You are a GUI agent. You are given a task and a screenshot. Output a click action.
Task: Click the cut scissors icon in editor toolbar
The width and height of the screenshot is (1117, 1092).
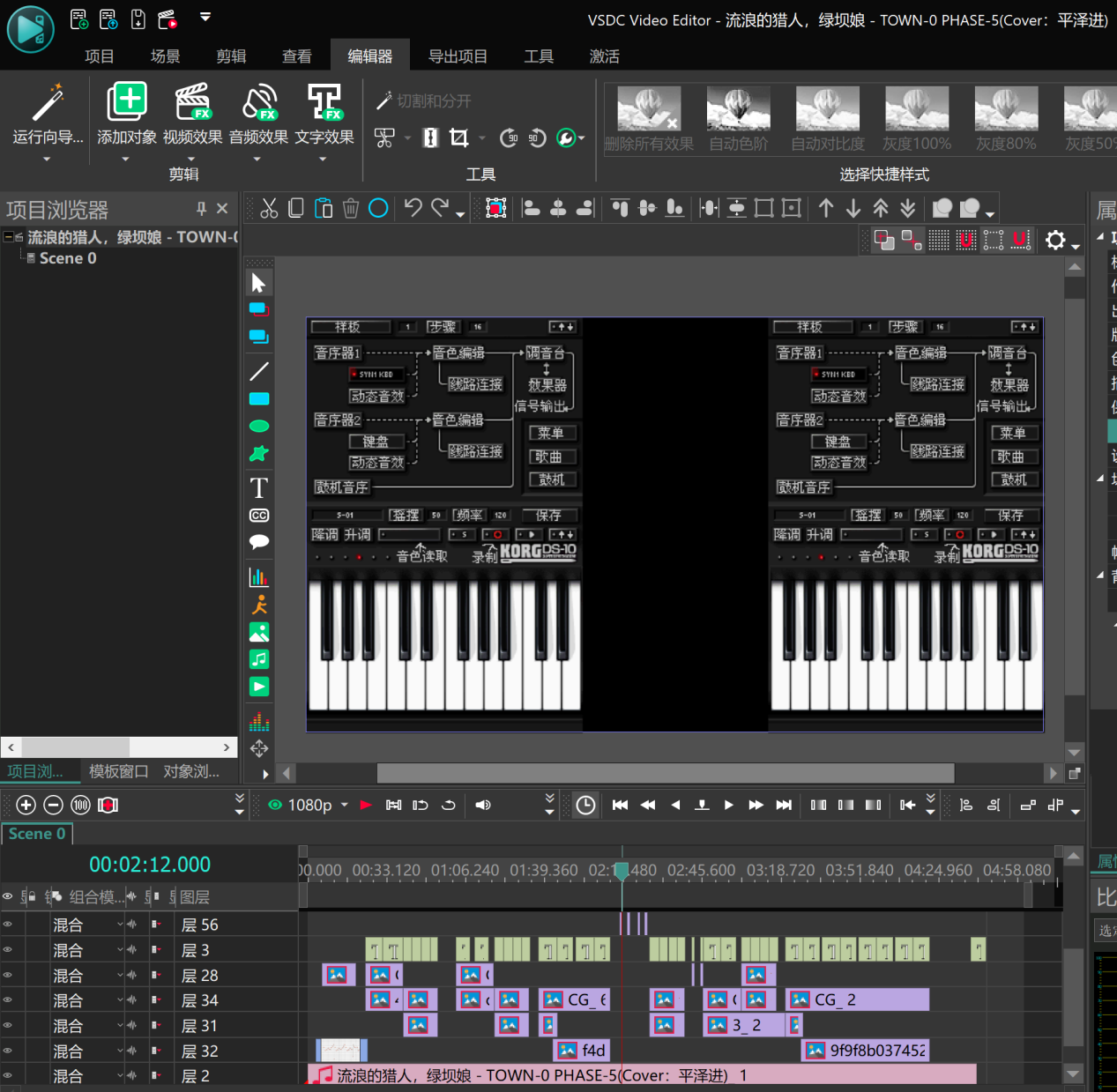point(269,208)
